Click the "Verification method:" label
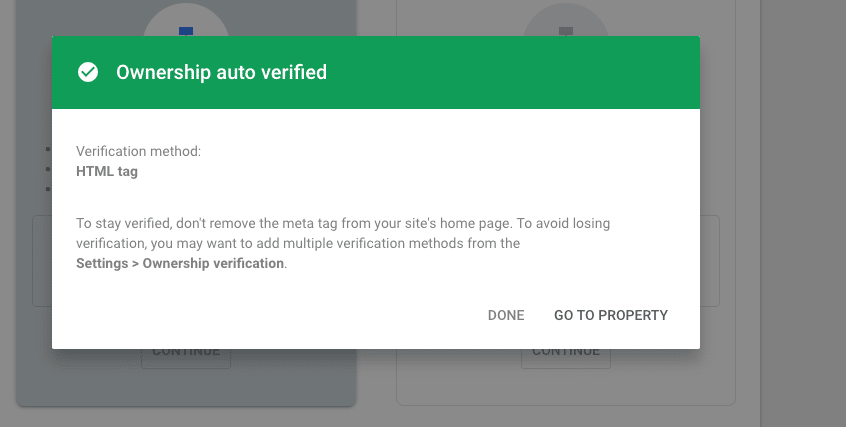Viewport: 846px width, 427px height. point(139,151)
